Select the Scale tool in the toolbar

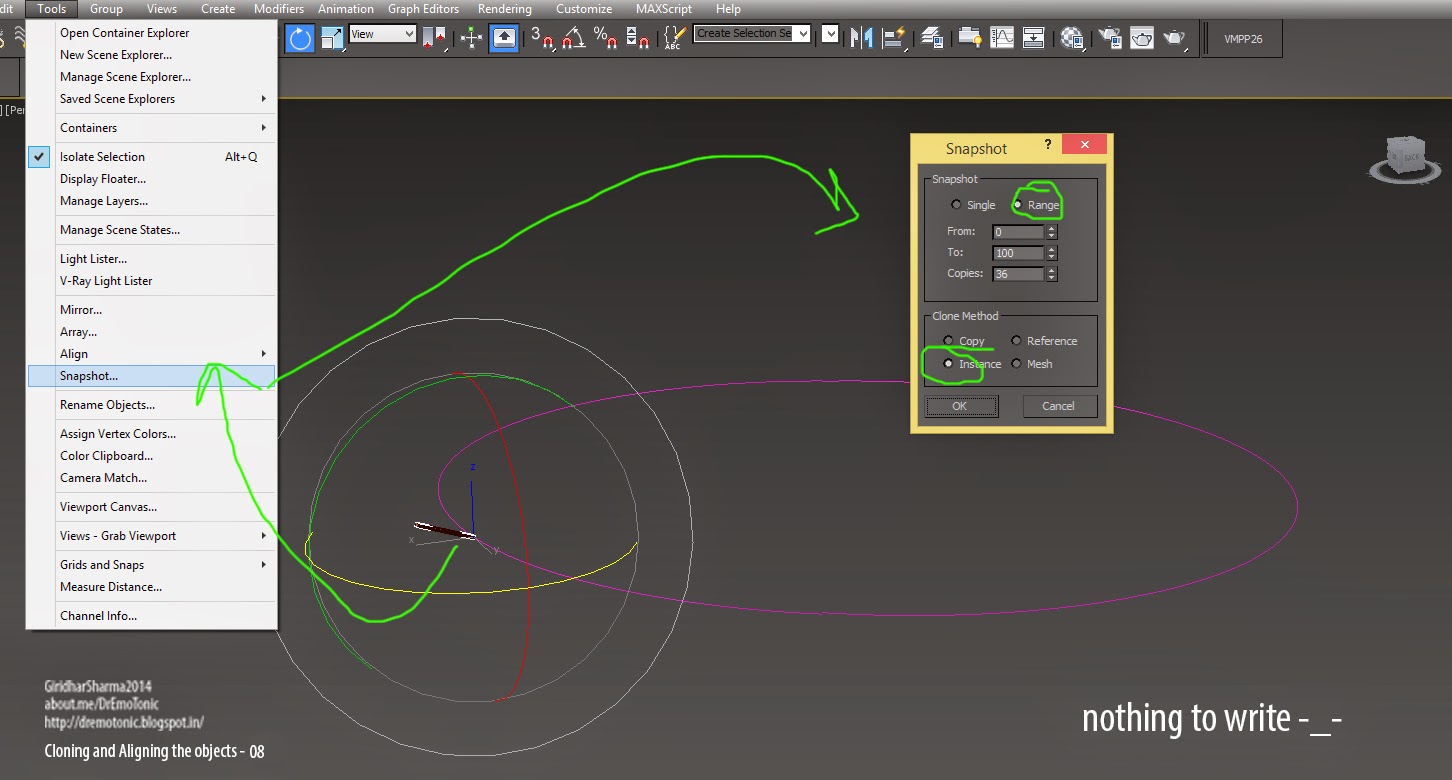tap(332, 38)
